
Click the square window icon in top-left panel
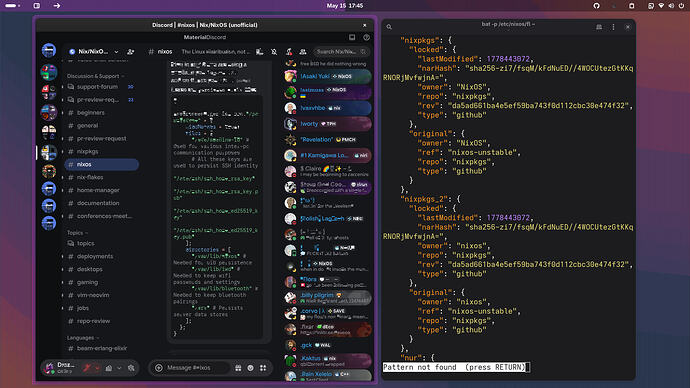tap(37, 6)
